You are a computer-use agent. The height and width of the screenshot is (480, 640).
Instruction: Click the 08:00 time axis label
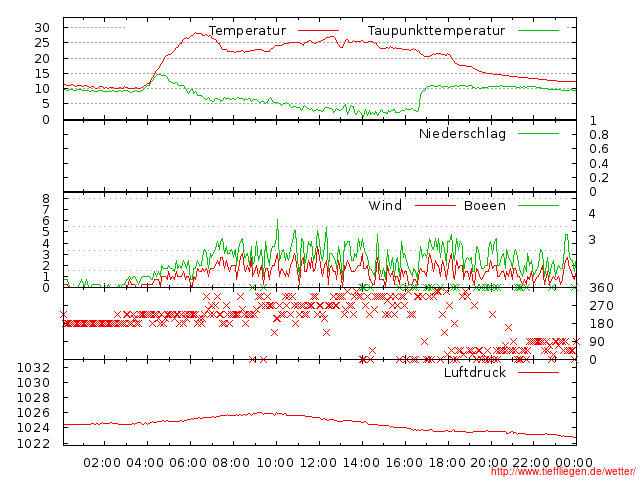pyautogui.click(x=231, y=463)
